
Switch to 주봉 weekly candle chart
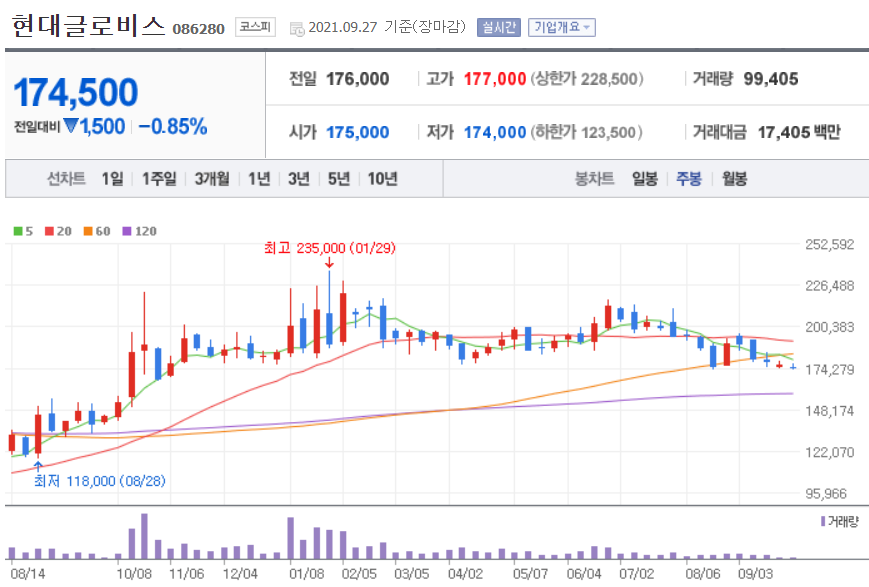[x=689, y=178]
